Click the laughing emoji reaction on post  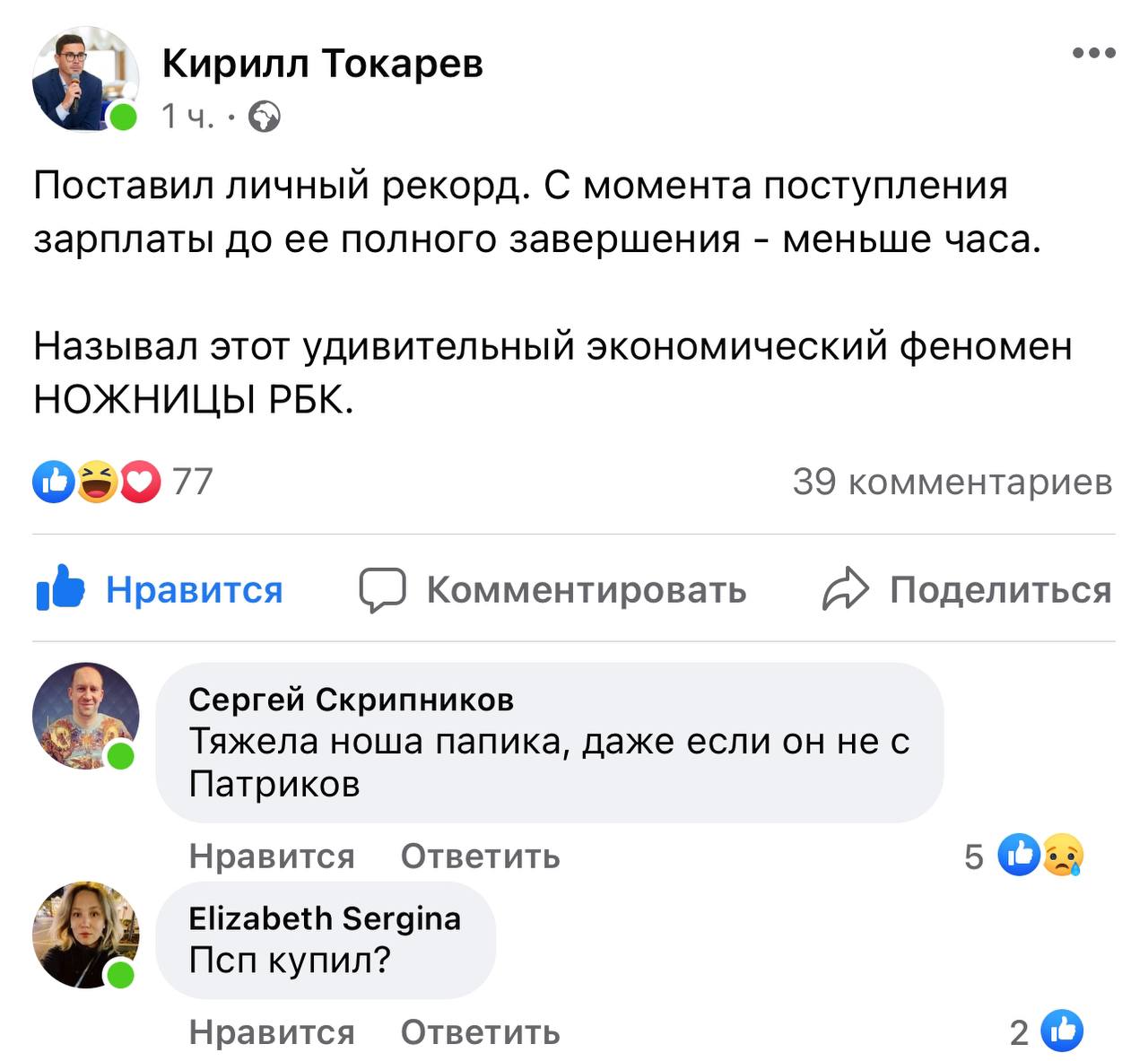pos(97,482)
